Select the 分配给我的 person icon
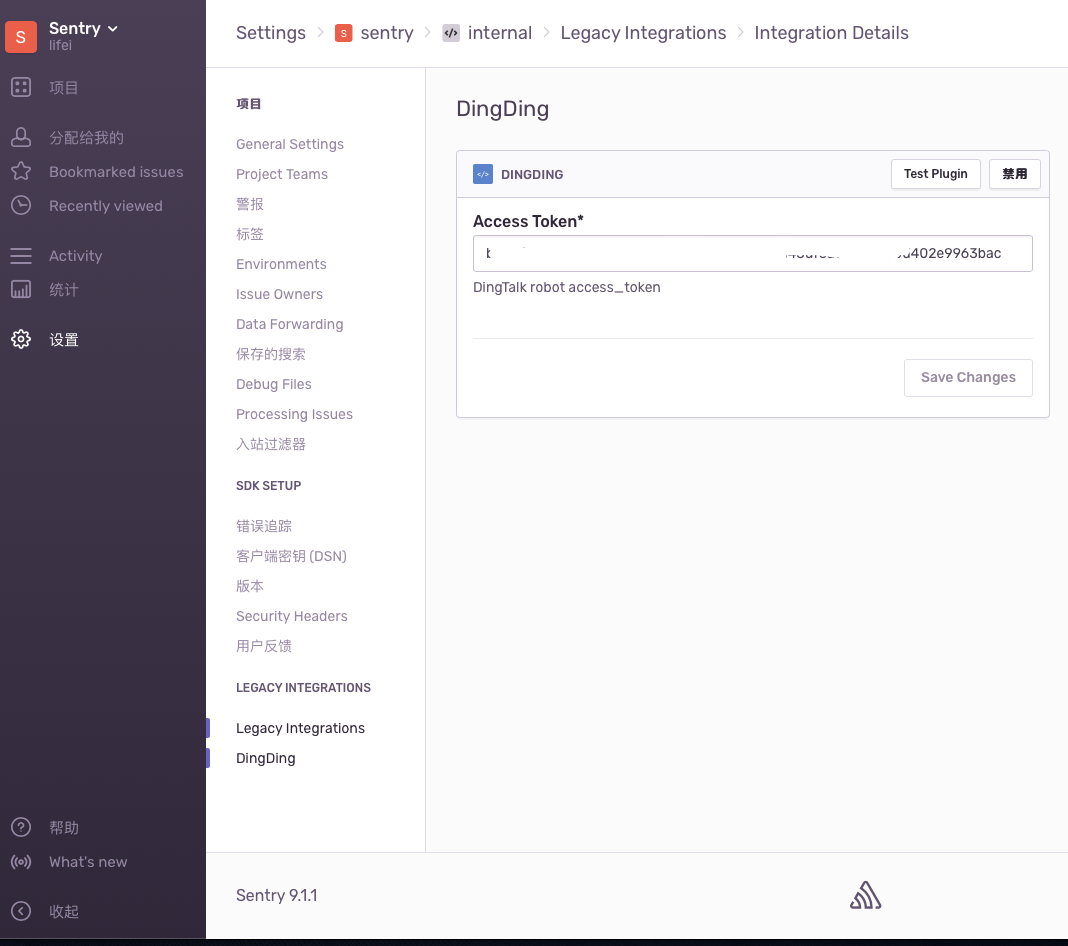 pyautogui.click(x=21, y=137)
